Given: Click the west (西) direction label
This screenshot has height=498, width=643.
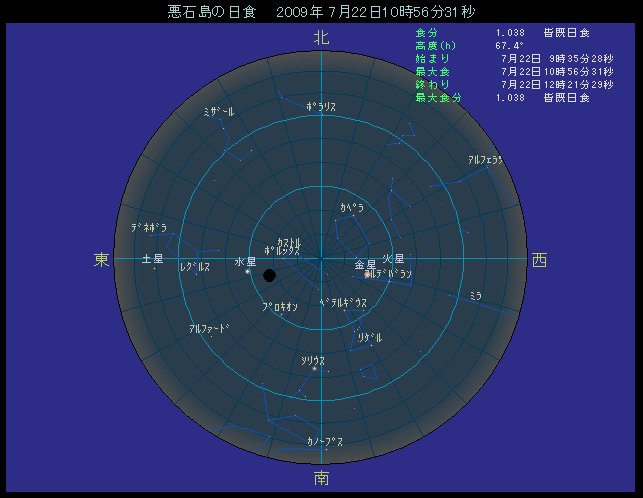Looking at the screenshot, I should click(540, 260).
